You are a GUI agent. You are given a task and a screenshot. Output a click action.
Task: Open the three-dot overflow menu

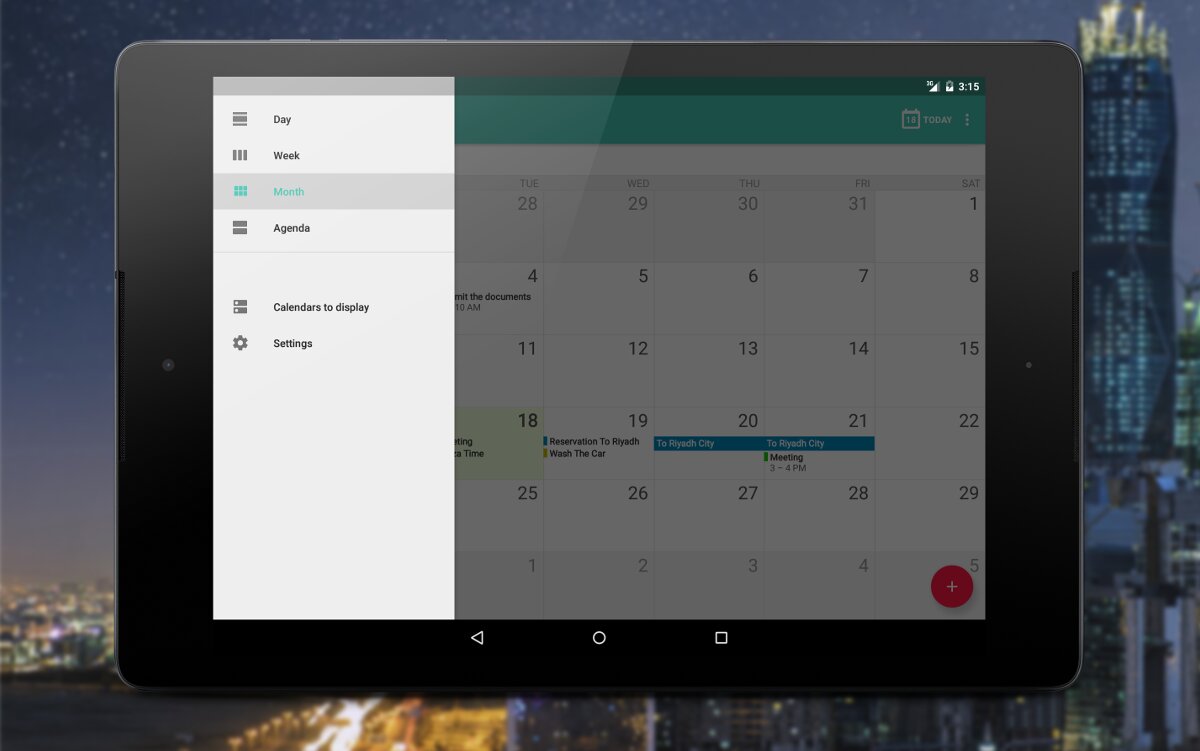tap(967, 119)
